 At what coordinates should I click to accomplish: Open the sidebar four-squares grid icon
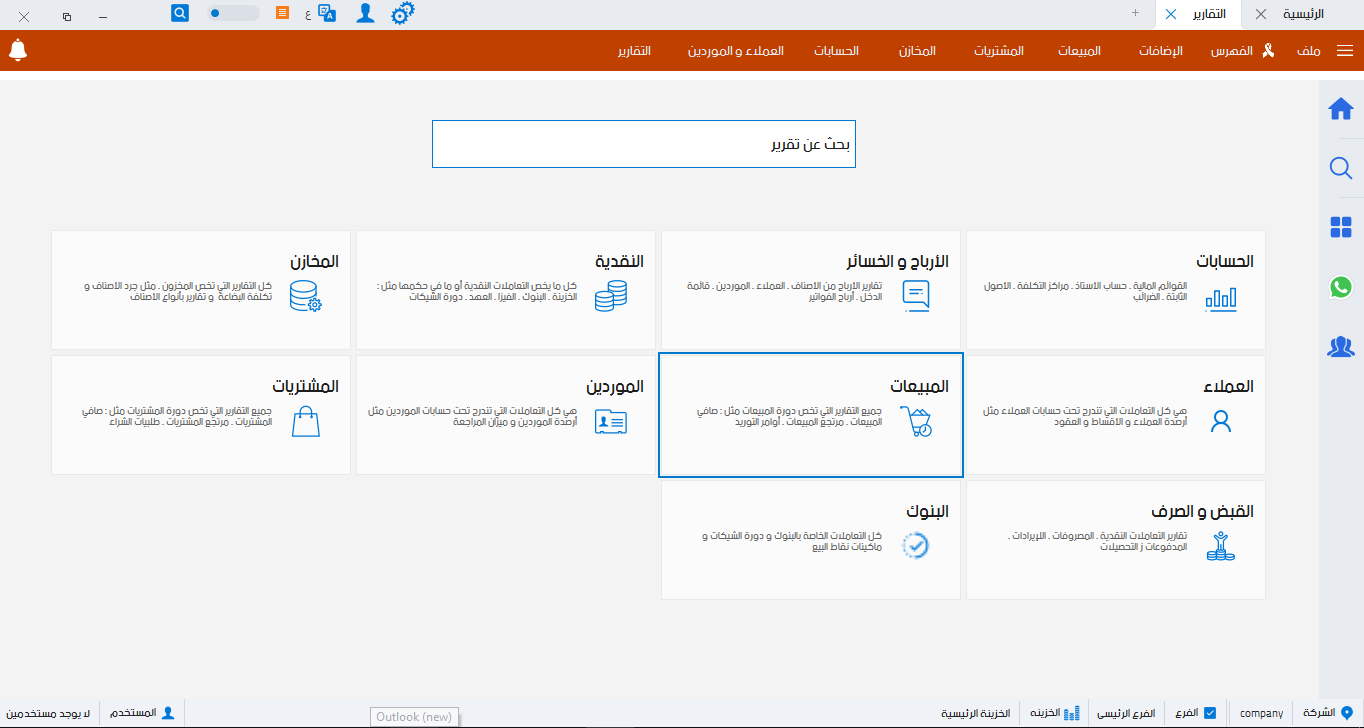(1341, 228)
